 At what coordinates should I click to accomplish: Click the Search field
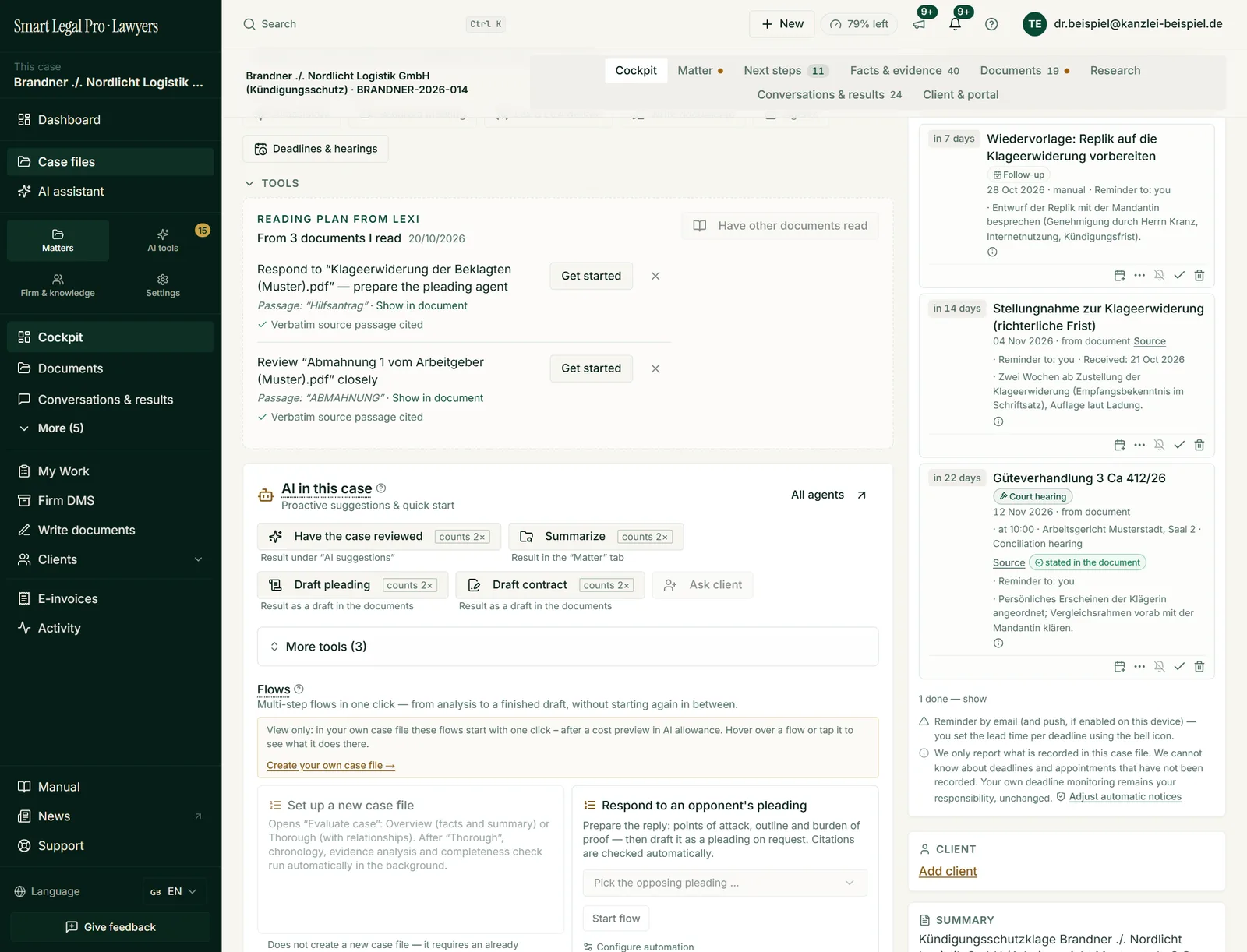click(374, 24)
